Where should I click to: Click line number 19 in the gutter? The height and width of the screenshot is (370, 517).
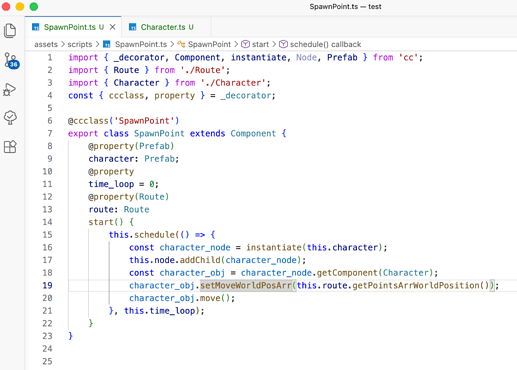point(47,285)
